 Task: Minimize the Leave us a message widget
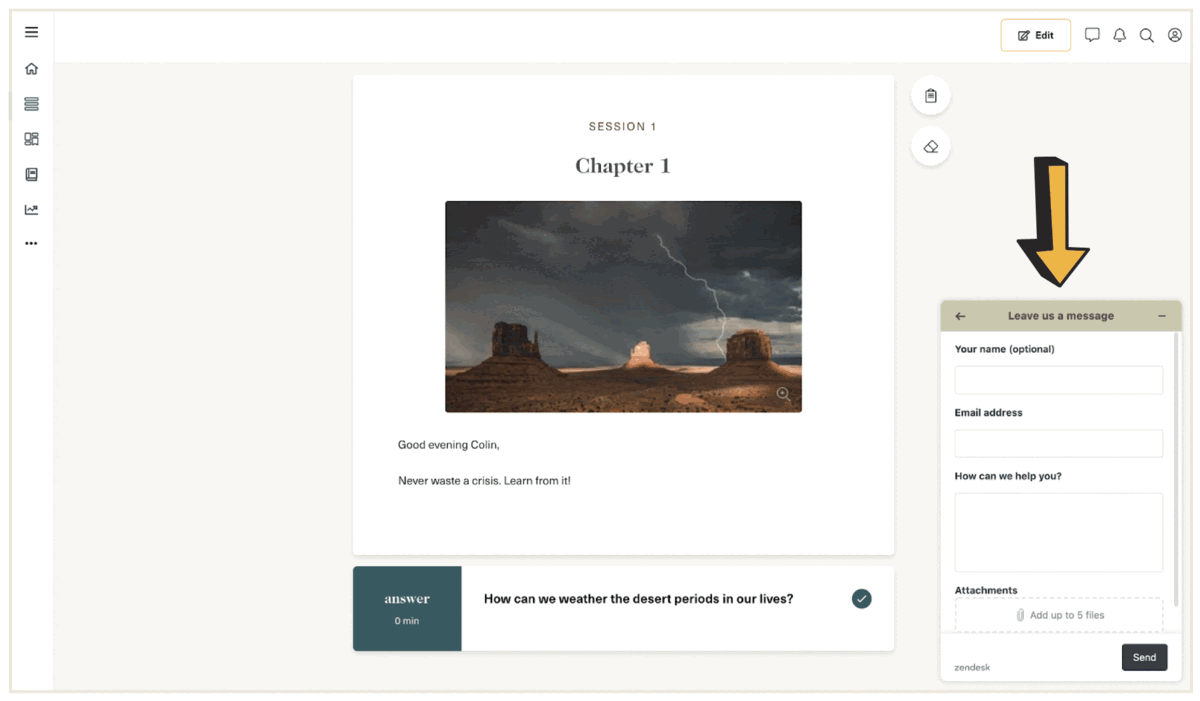pos(1162,316)
